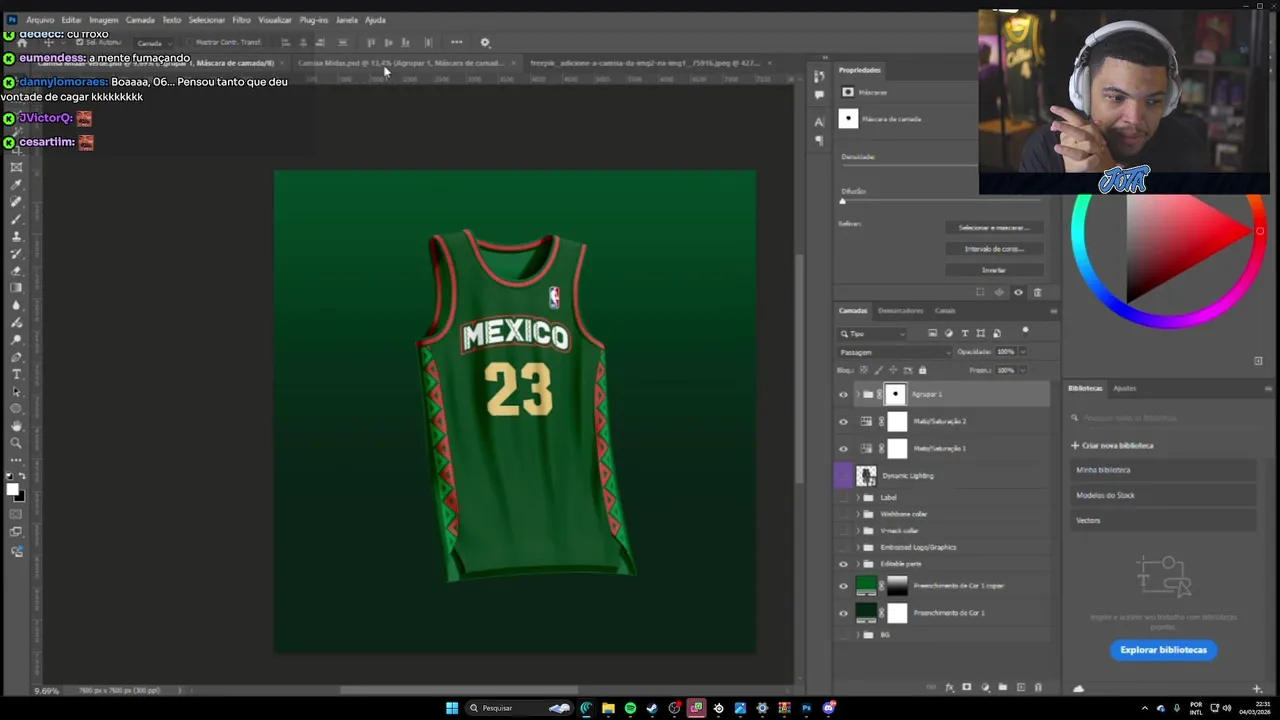Viewport: 1280px width, 720px height.
Task: Open the Passagem blend mode dropdown
Action: (x=895, y=352)
